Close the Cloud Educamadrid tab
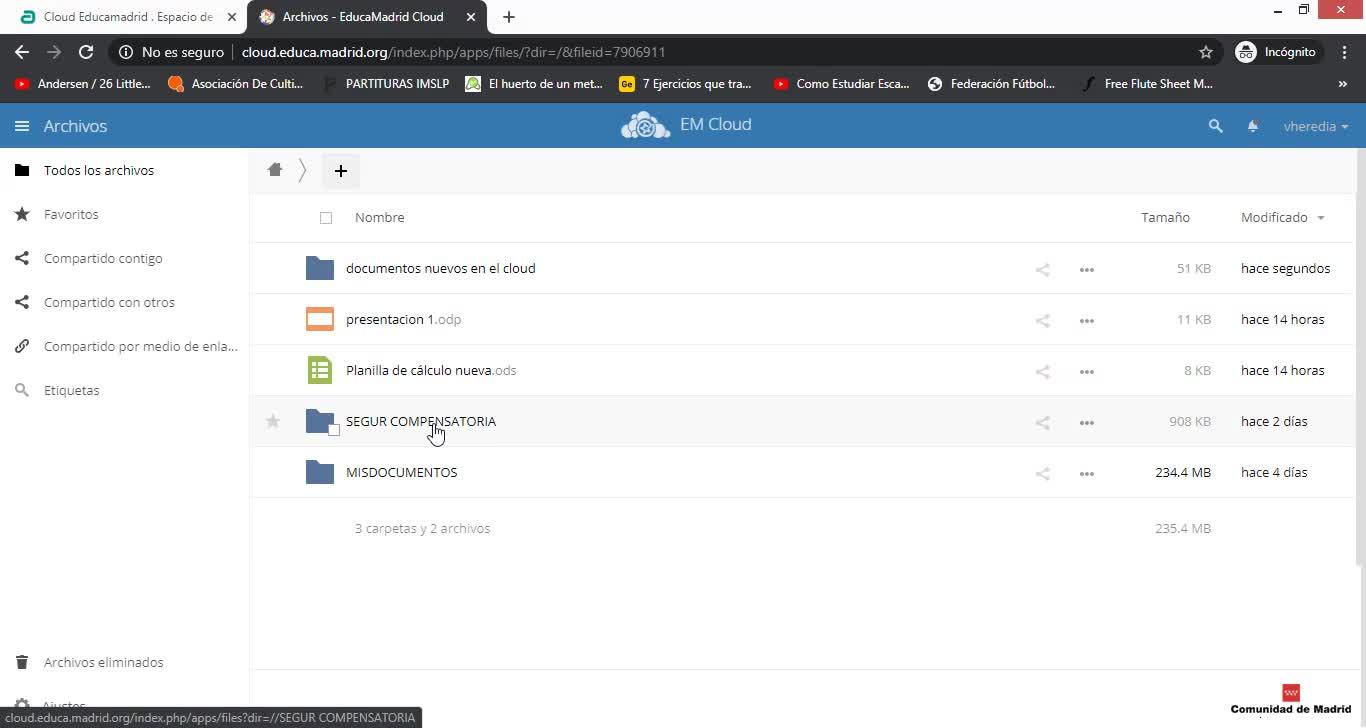1366x728 pixels. [232, 17]
